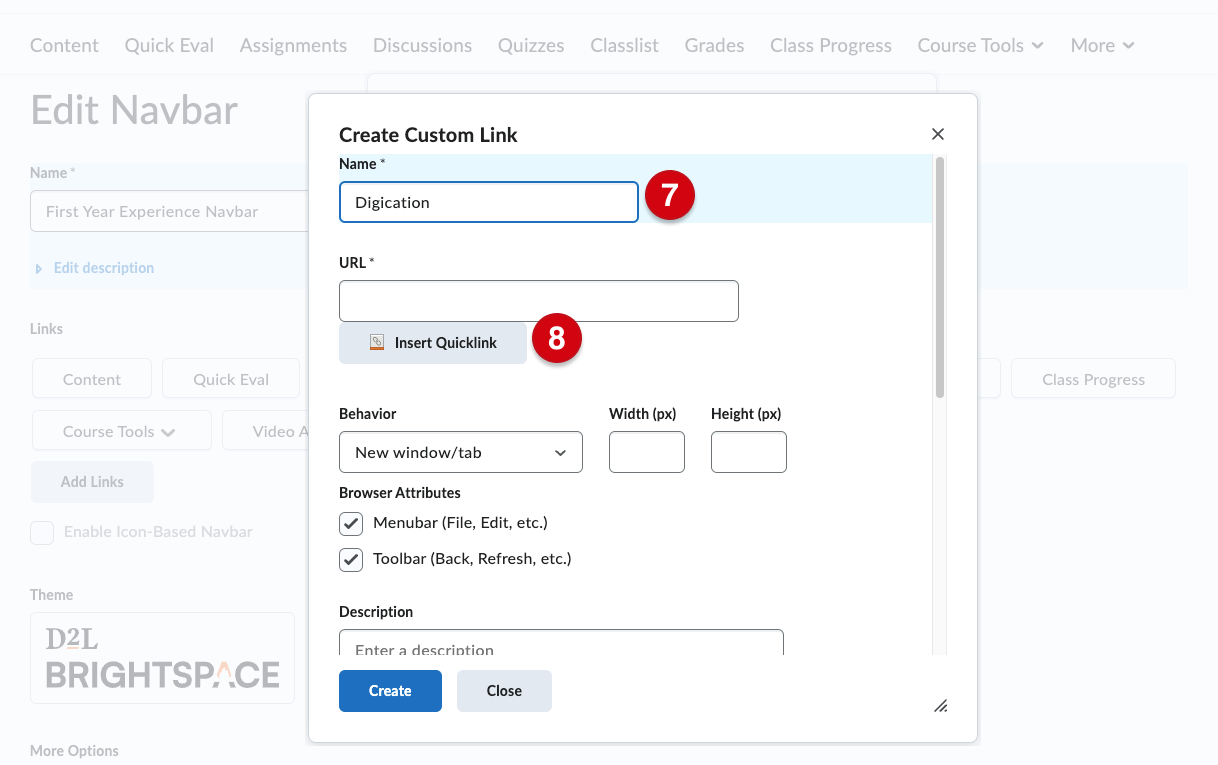Click the Name field containing Digication
This screenshot has height=765, width=1218.
[489, 202]
